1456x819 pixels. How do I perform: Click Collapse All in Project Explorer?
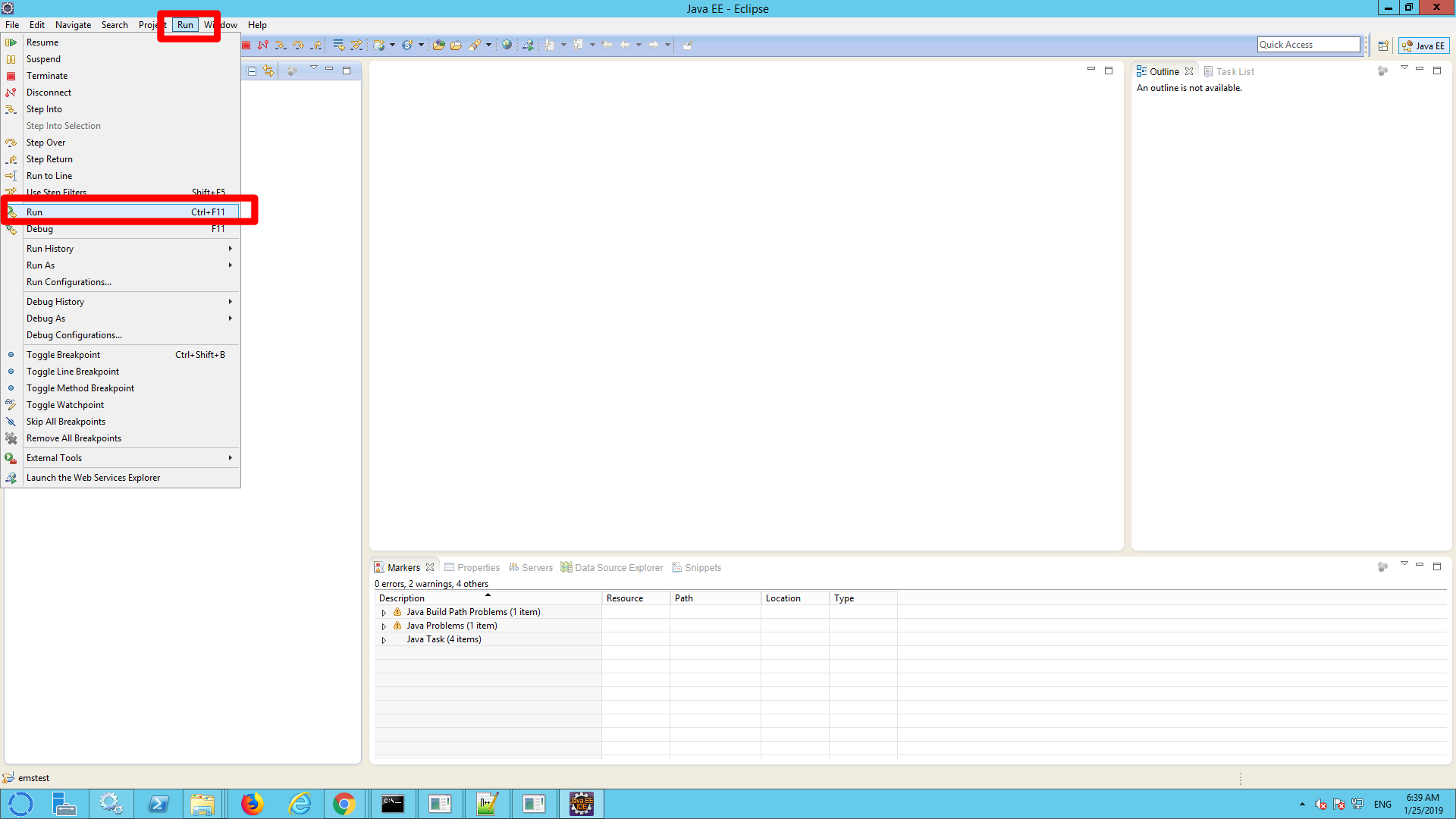(252, 71)
